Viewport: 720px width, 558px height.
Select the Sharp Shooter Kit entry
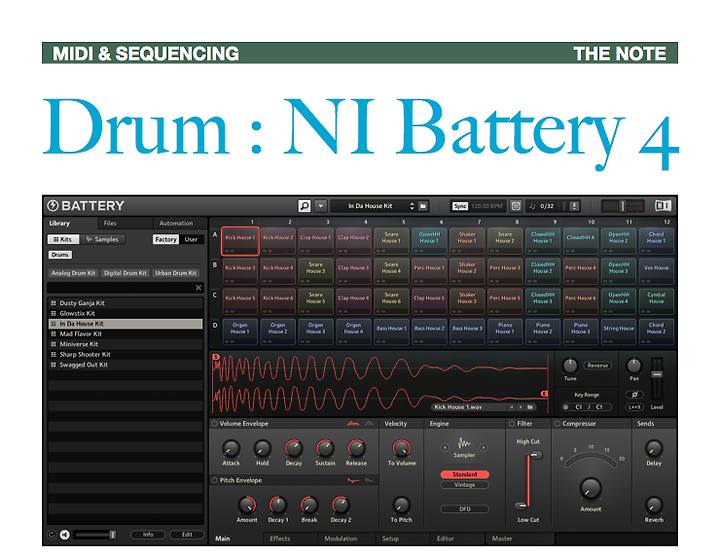click(x=125, y=355)
